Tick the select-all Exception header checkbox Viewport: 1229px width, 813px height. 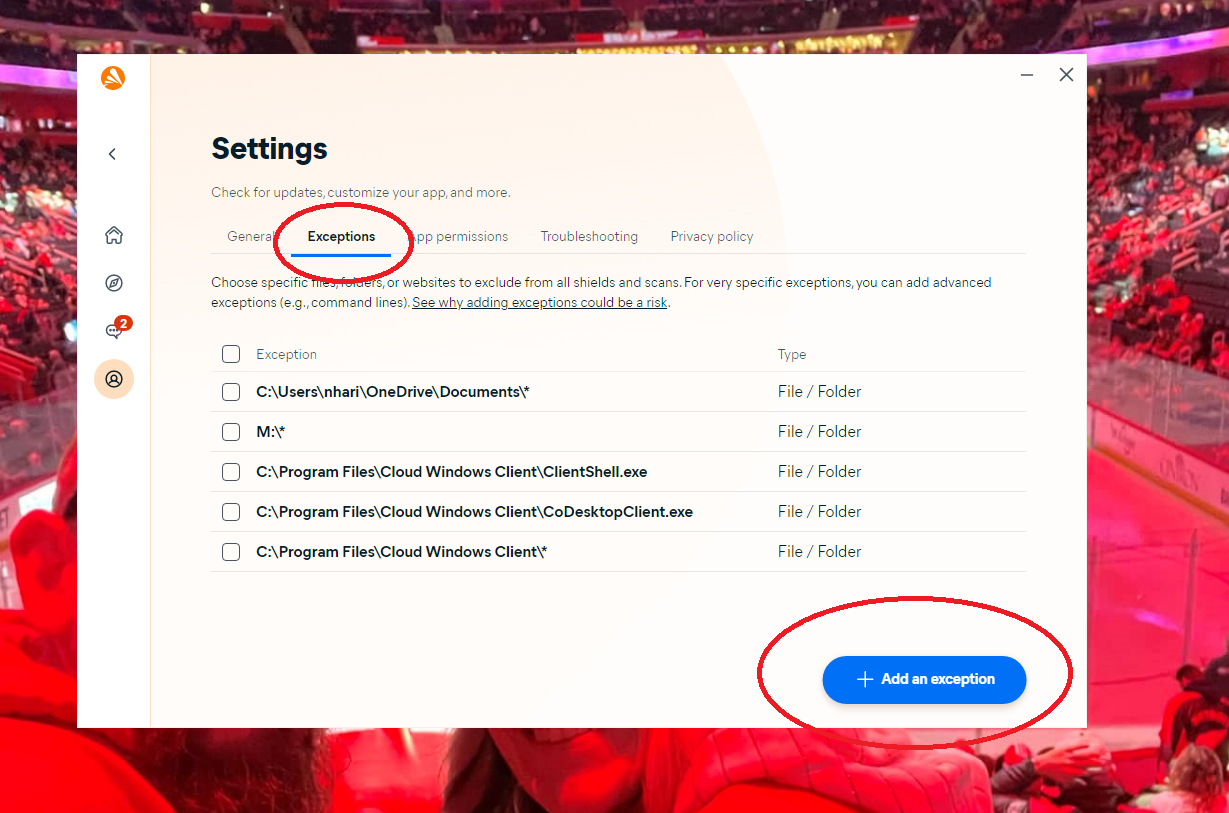[x=231, y=354]
